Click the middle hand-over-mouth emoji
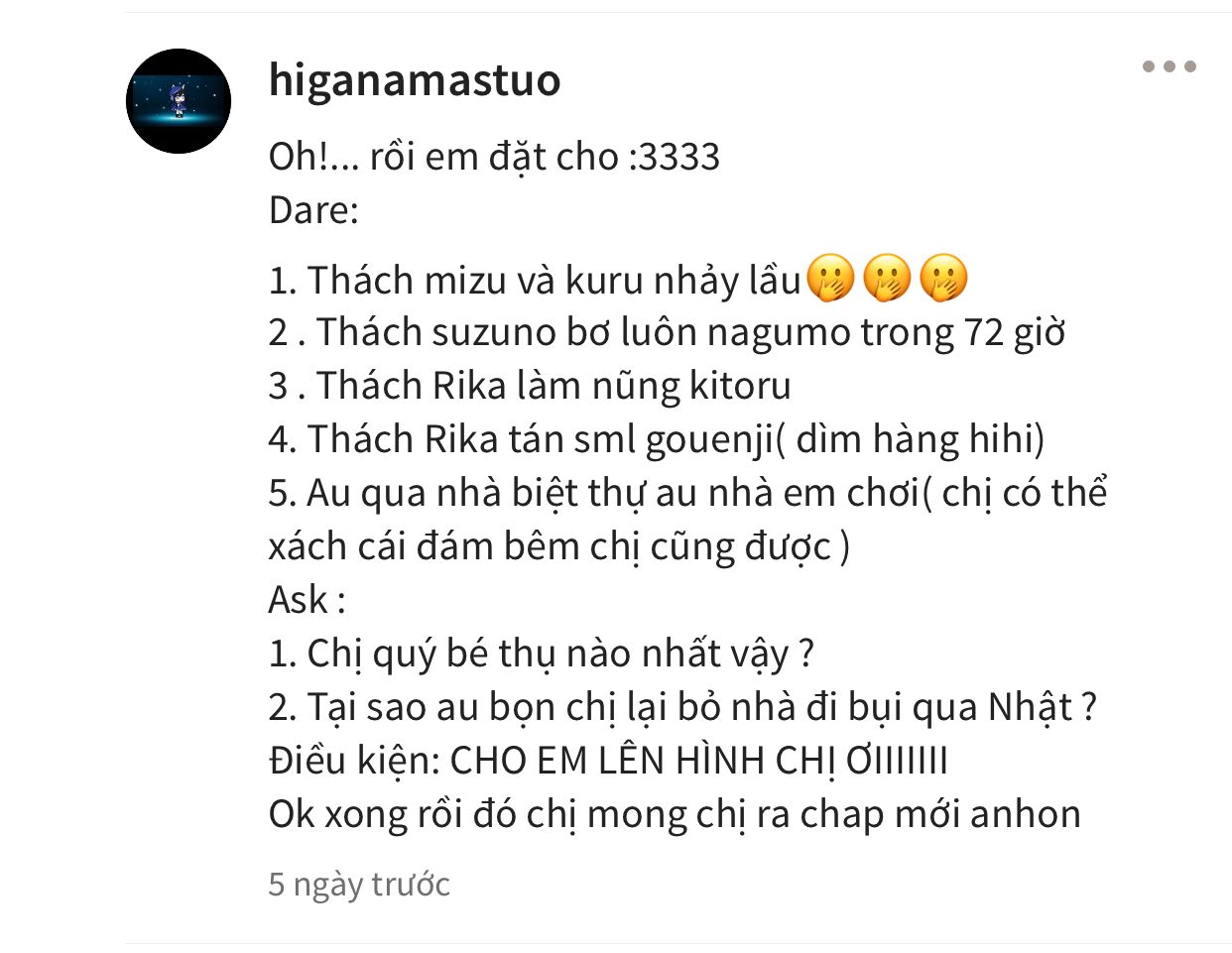The image size is (1232, 953). click(x=887, y=279)
